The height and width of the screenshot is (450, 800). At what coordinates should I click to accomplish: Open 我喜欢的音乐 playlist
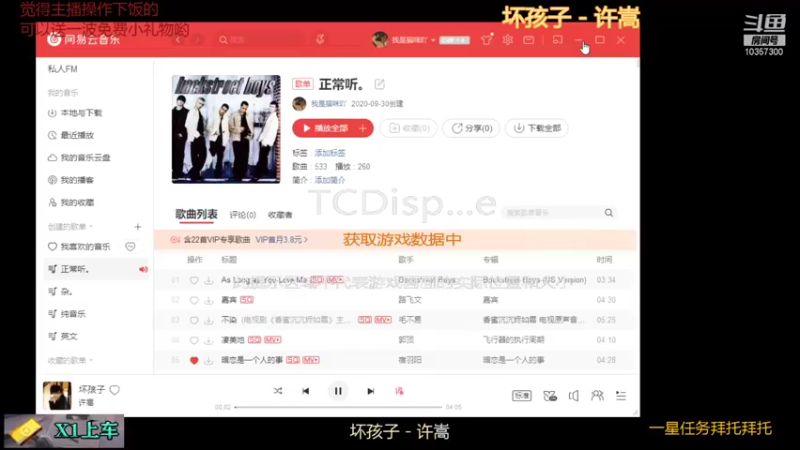click(79, 246)
